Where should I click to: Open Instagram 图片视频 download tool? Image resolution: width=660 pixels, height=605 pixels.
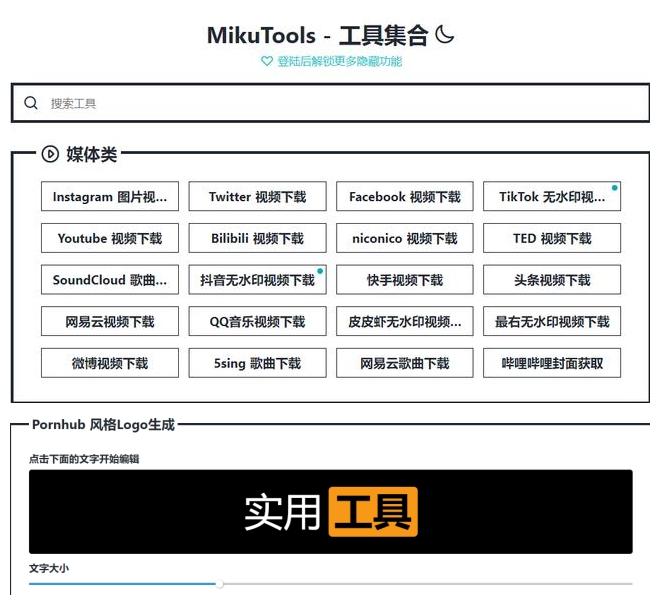pos(110,196)
